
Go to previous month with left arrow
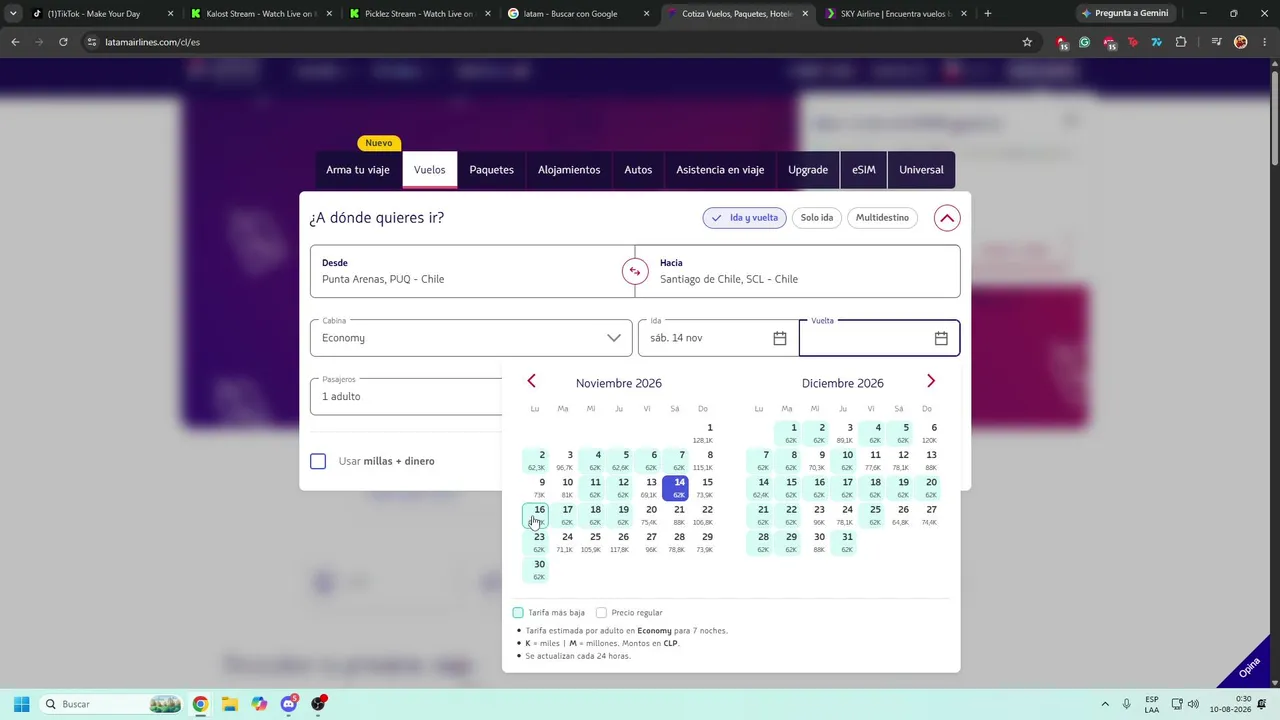[531, 381]
